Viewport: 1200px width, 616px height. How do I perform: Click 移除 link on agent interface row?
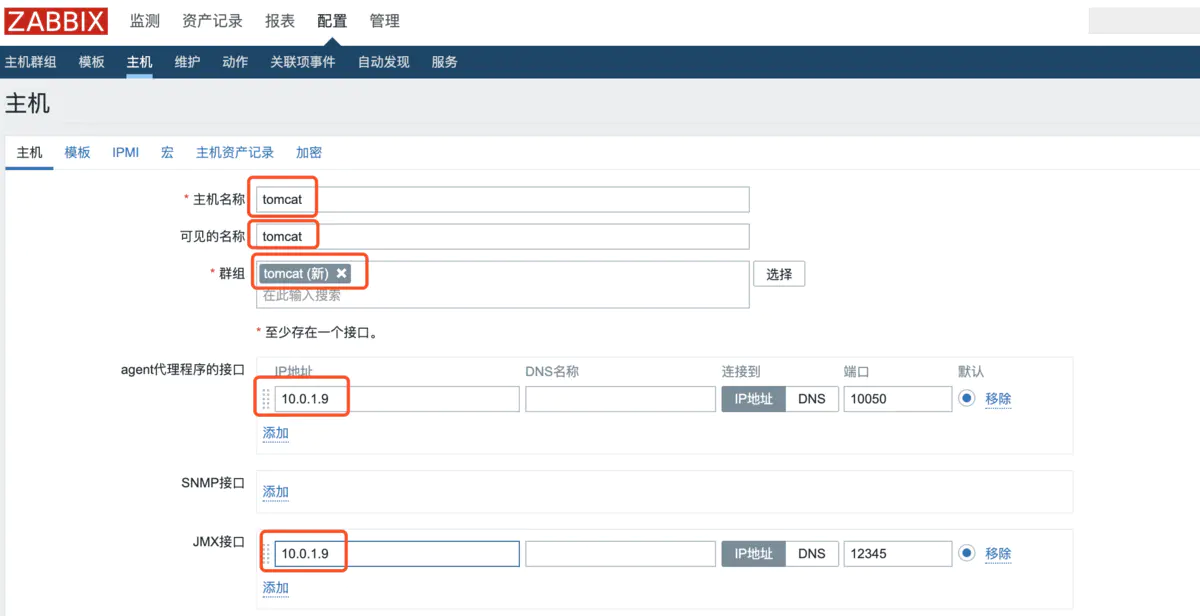[x=998, y=399]
